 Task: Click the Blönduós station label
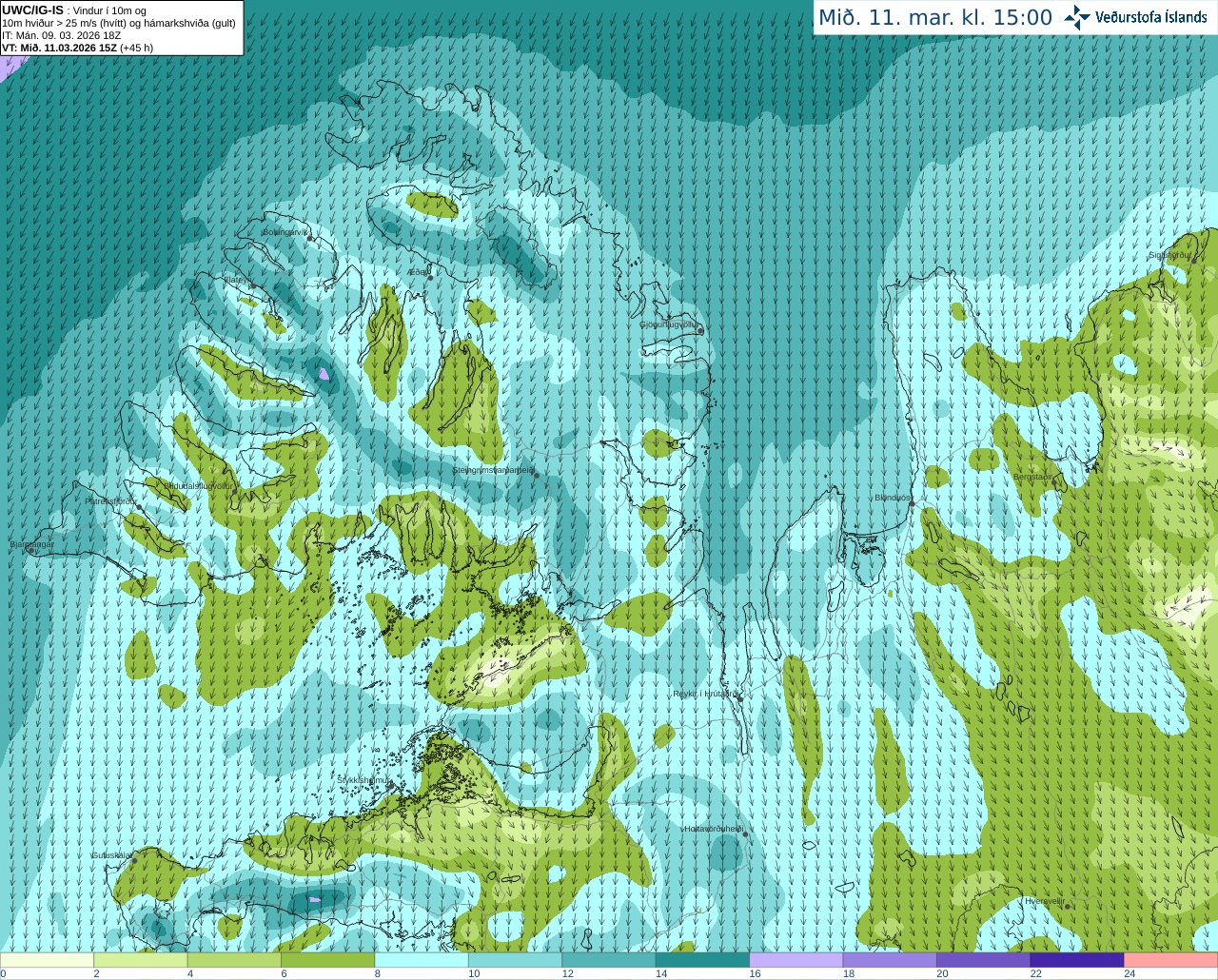893,498
